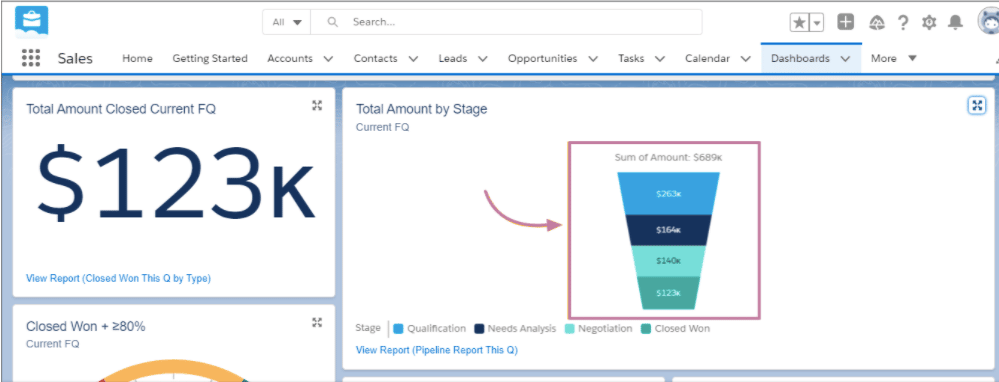Open the Trailhead guidance icon
This screenshot has width=999, height=382.
point(877,22)
